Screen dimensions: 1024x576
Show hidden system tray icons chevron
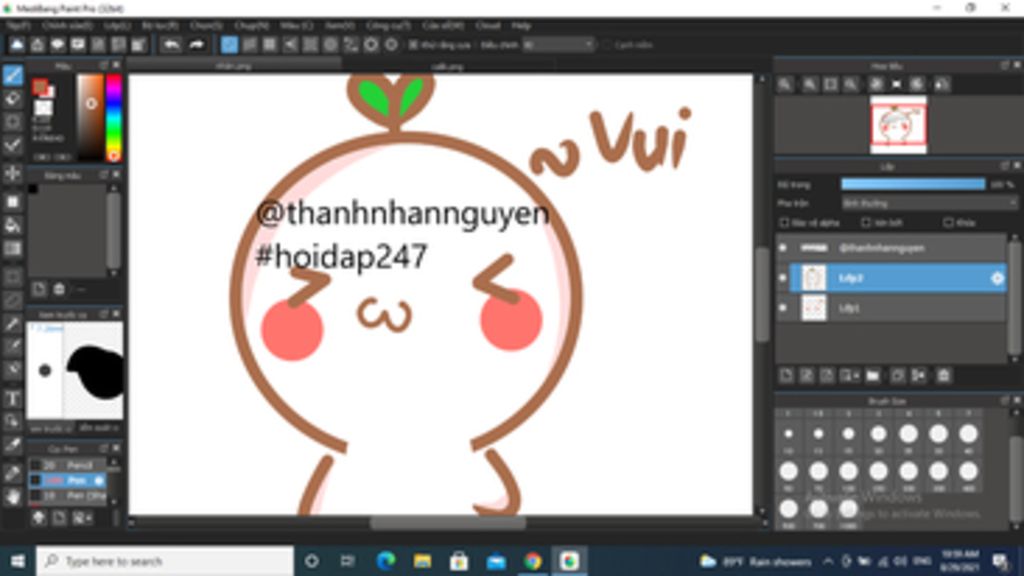coord(828,561)
